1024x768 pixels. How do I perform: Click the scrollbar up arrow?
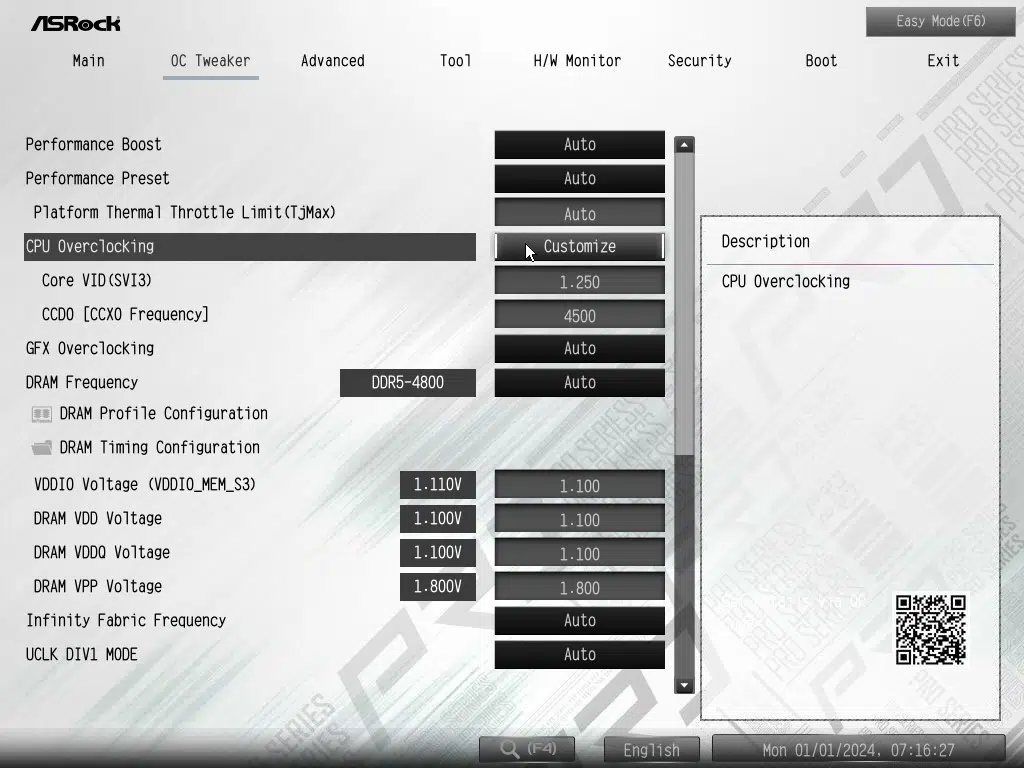click(684, 145)
